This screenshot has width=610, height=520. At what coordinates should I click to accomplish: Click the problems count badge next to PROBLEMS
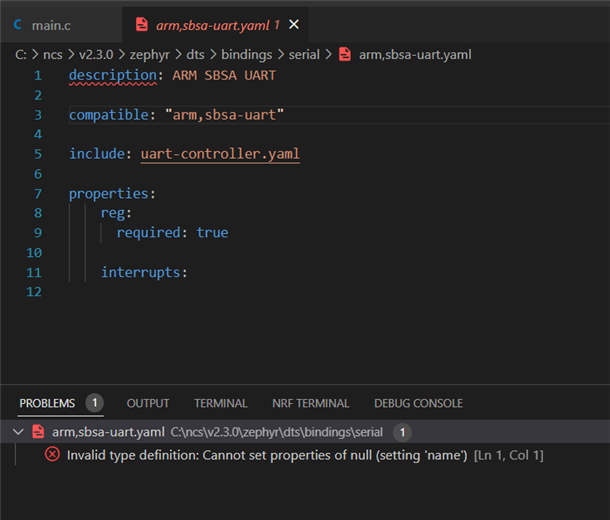(x=95, y=403)
